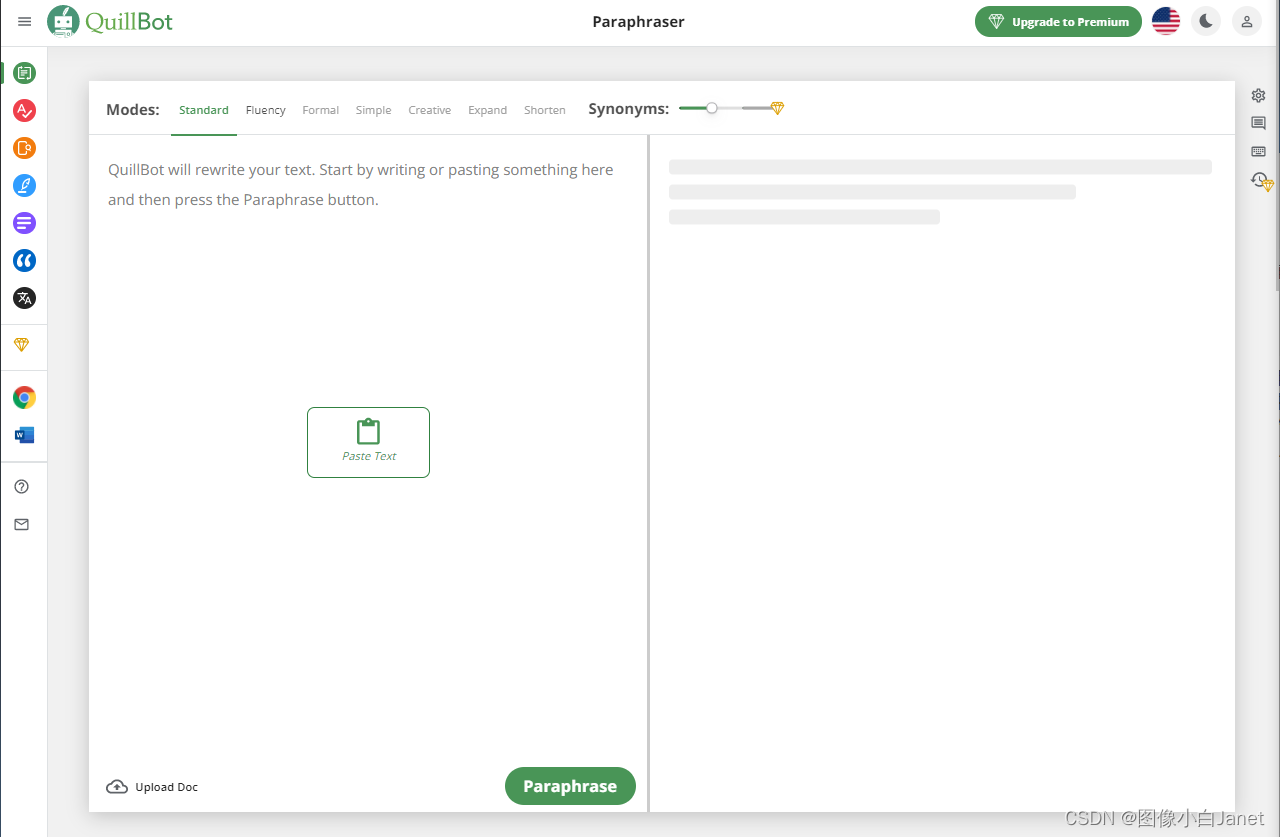The image size is (1280, 837).
Task: Open the language flag selector
Action: (1166, 21)
